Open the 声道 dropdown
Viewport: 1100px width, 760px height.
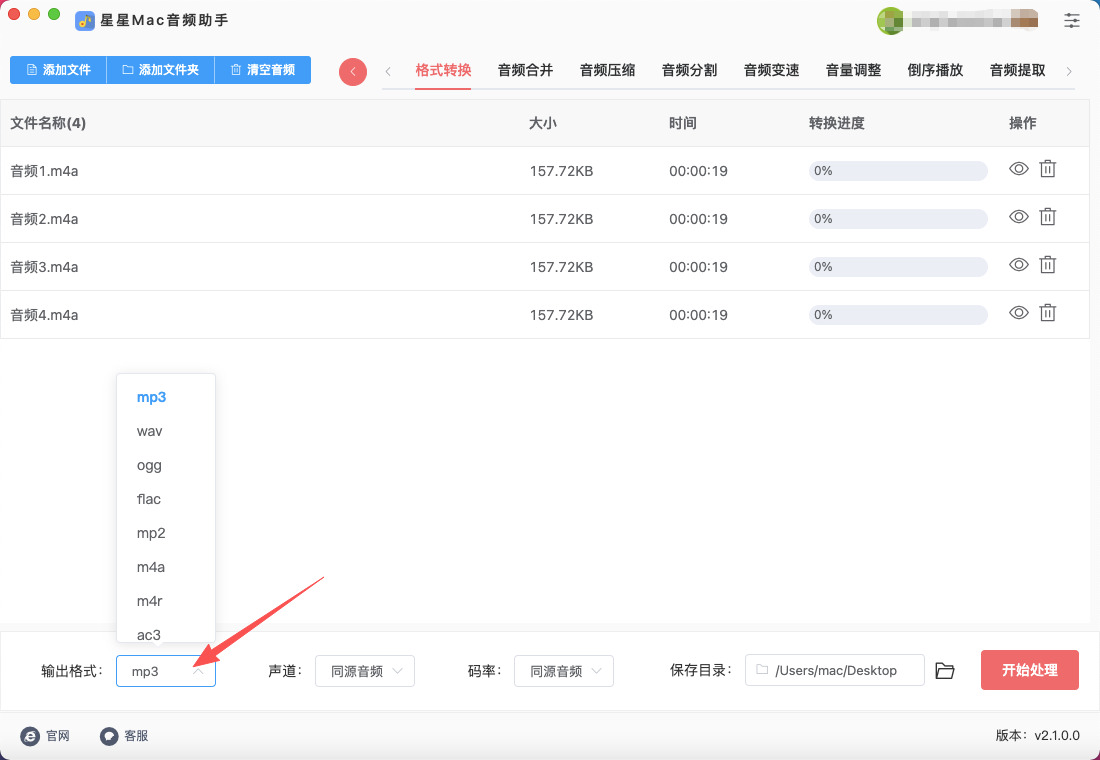coord(365,671)
